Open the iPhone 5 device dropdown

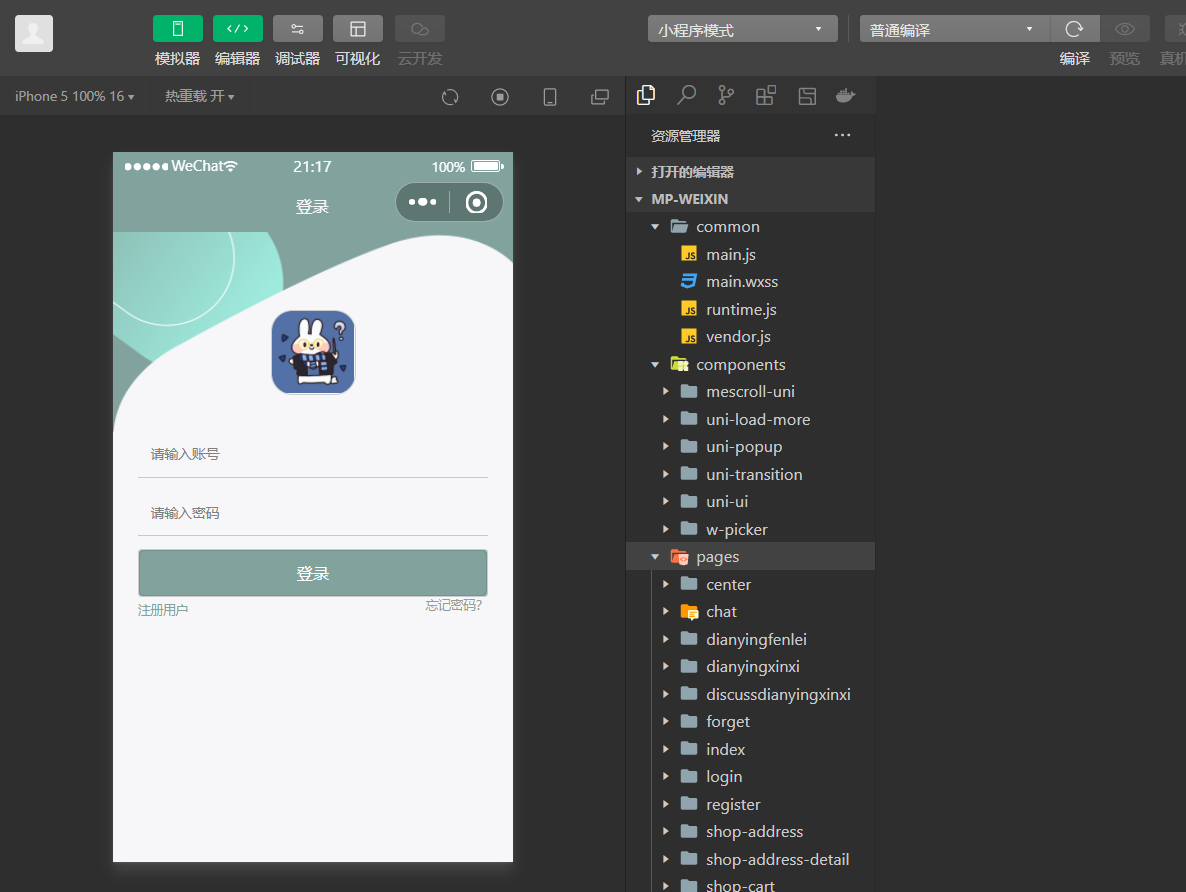(74, 96)
